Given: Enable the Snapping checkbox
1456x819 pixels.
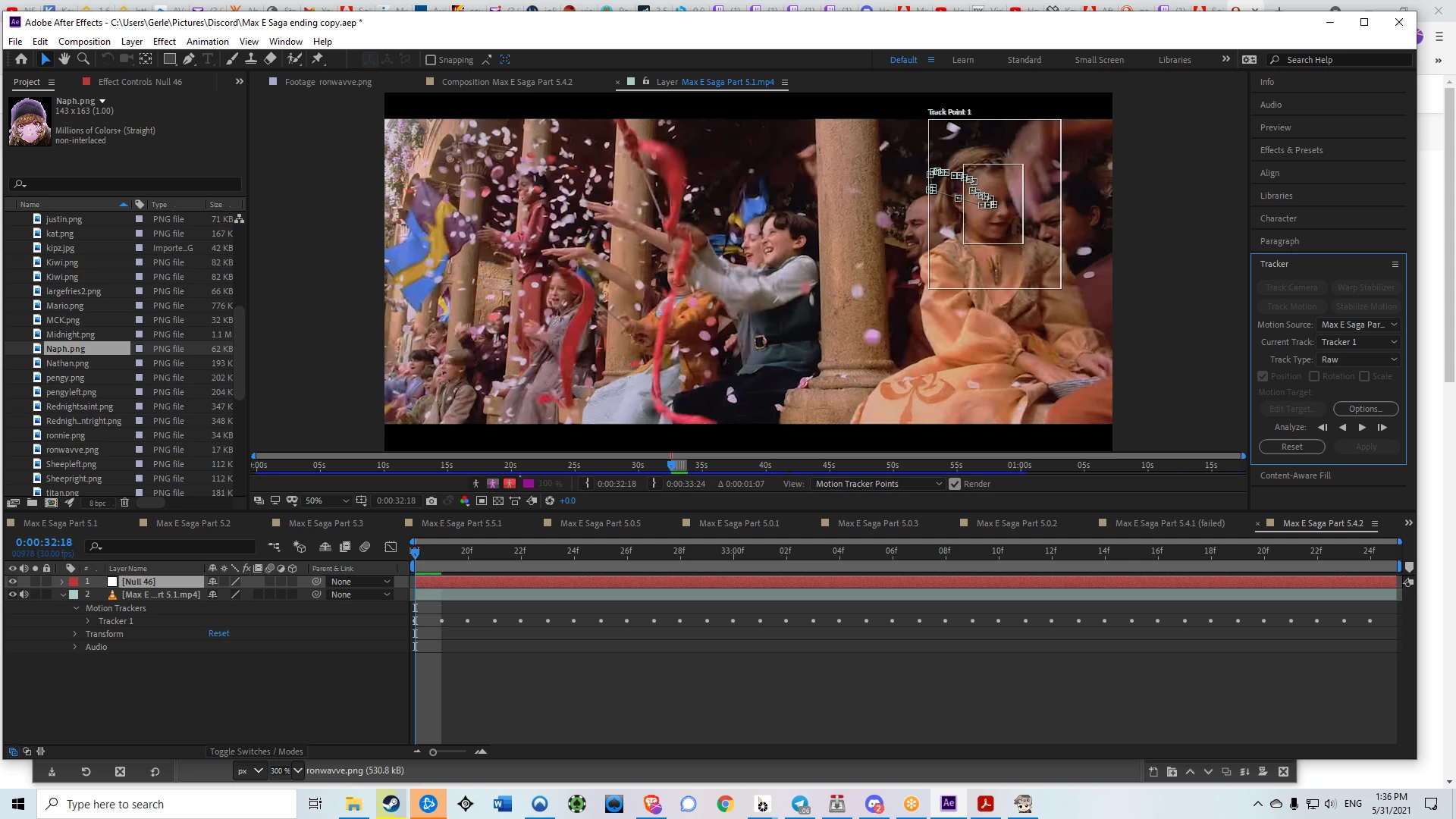Looking at the screenshot, I should [431, 60].
